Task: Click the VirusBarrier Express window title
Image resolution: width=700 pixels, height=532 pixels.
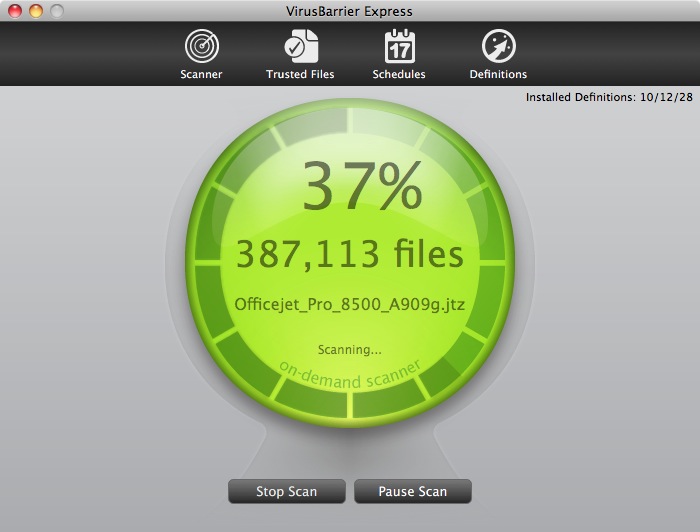Action: tap(349, 11)
